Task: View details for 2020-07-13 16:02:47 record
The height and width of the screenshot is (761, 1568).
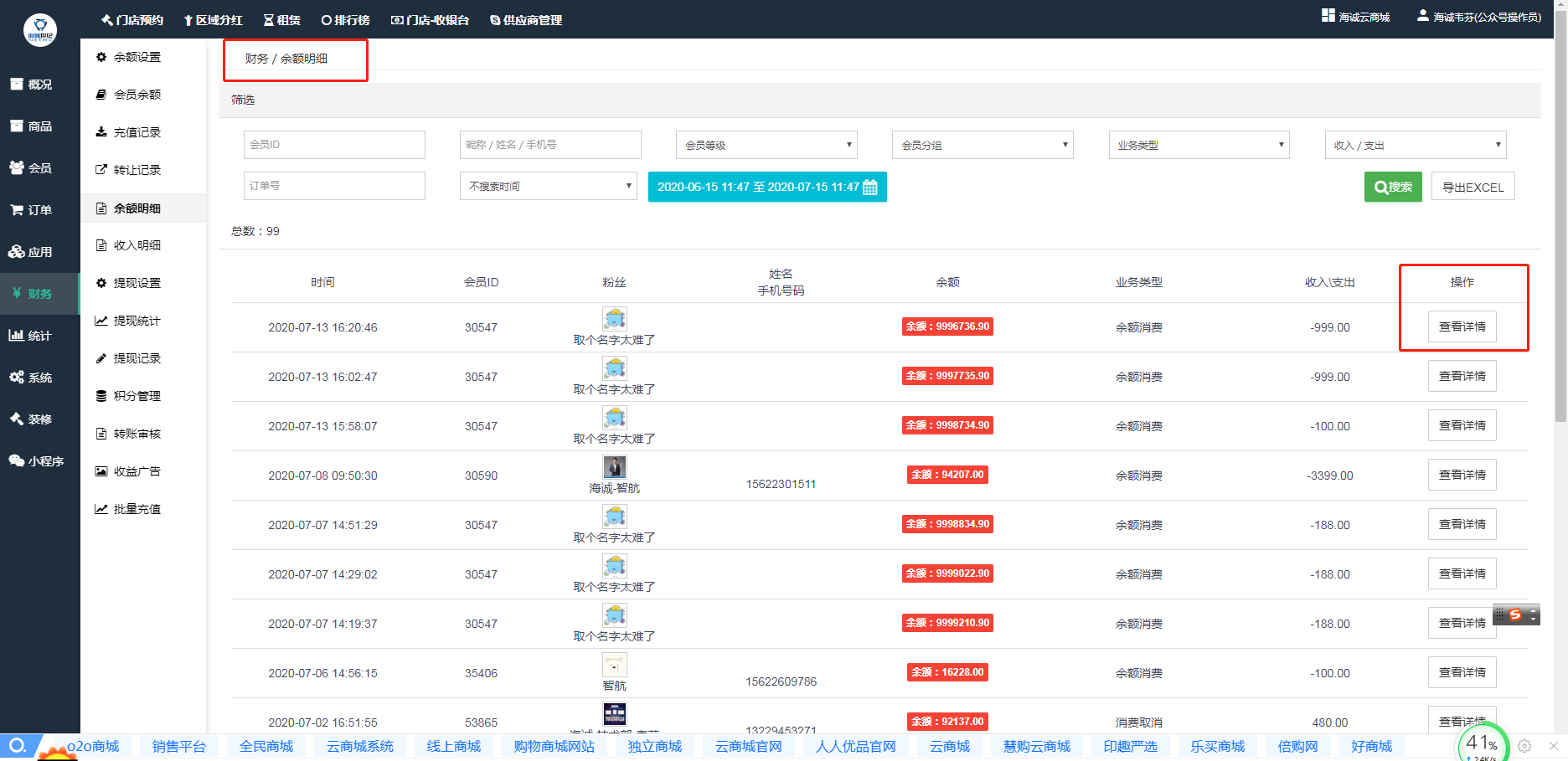Action: [x=1462, y=376]
